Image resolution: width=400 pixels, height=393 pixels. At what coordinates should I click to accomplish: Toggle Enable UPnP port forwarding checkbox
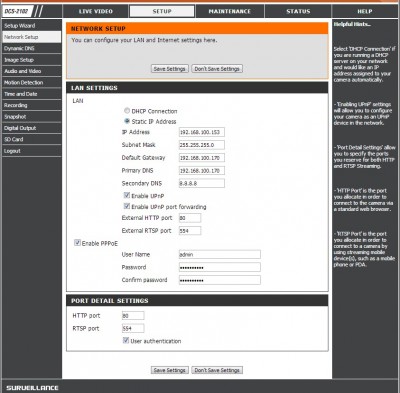coord(127,206)
